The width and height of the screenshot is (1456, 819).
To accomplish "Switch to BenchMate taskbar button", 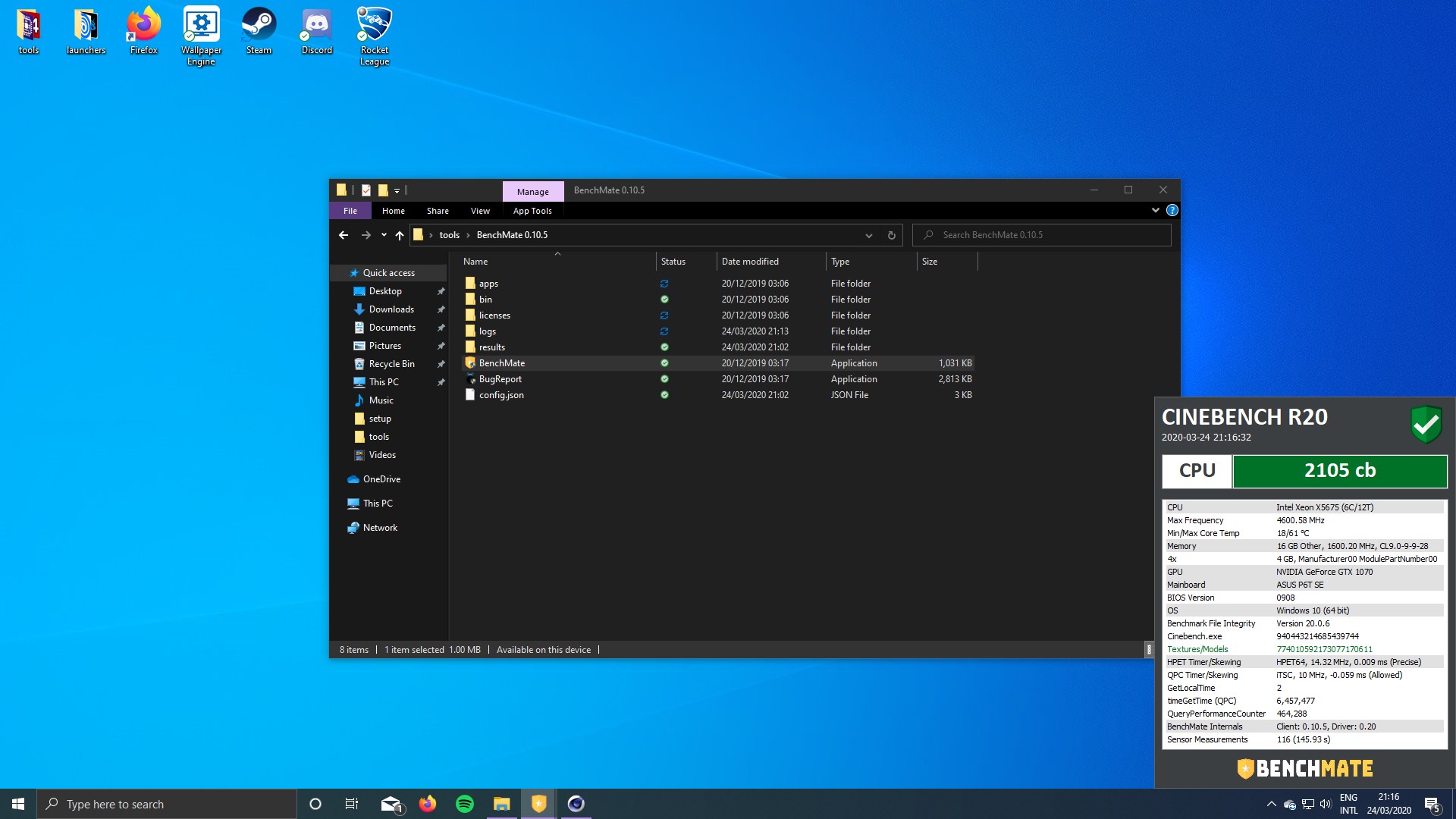I will pyautogui.click(x=538, y=804).
